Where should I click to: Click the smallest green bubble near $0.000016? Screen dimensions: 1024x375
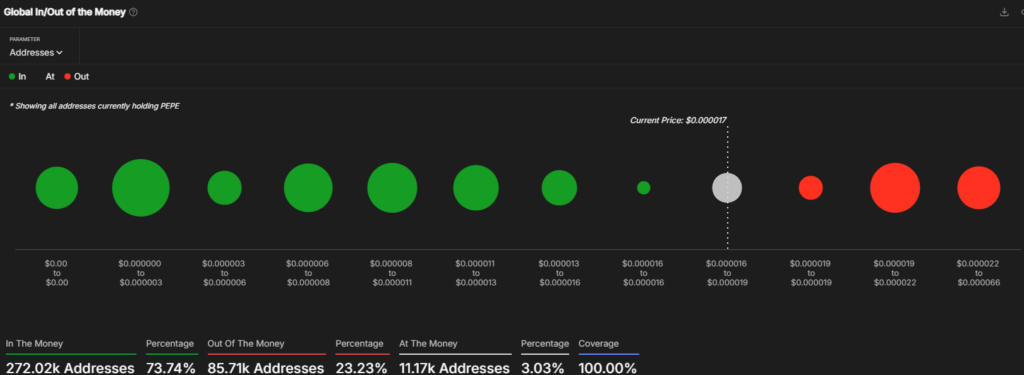pos(643,188)
